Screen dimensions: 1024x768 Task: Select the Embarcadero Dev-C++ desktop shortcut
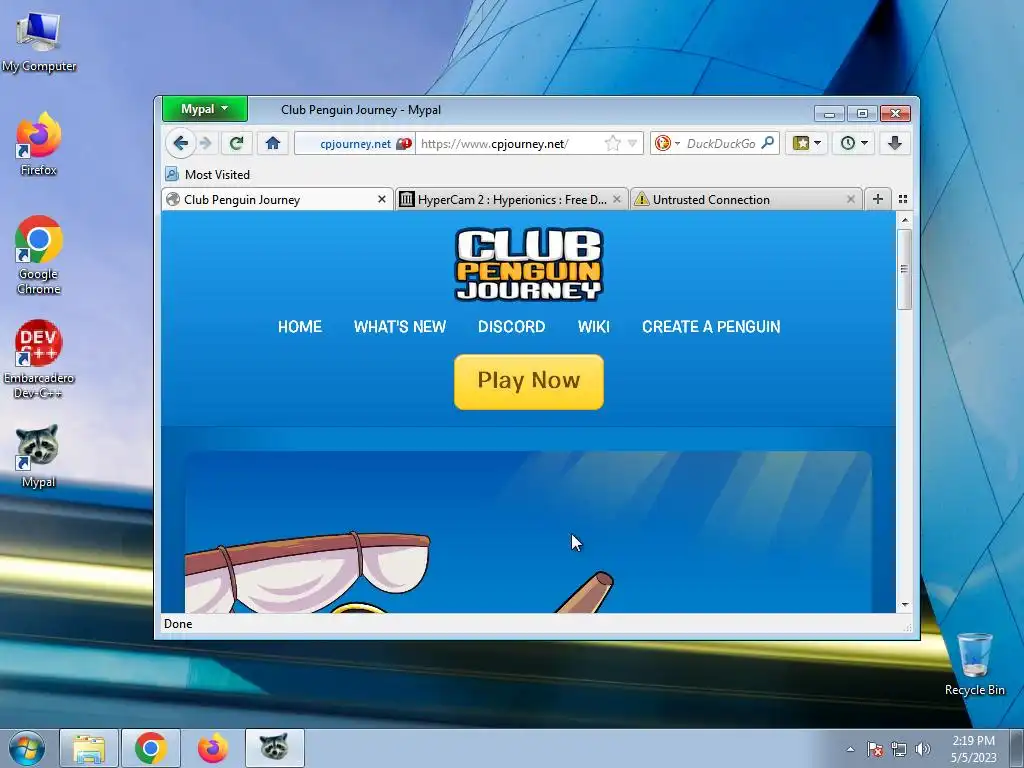click(x=39, y=359)
